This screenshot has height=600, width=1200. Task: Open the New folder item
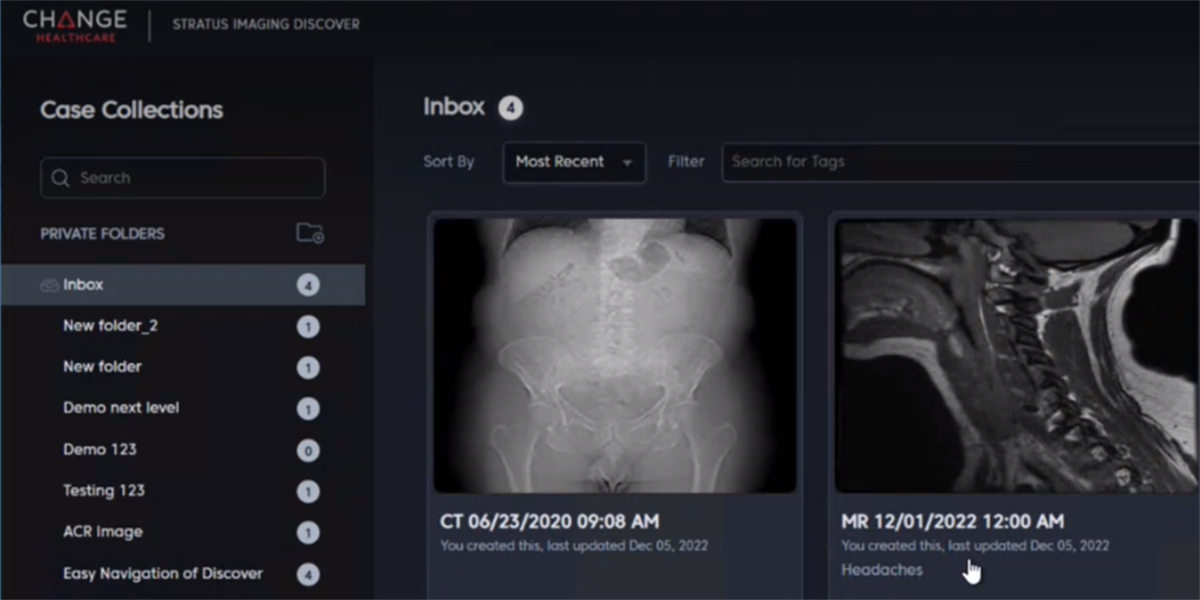tap(102, 367)
